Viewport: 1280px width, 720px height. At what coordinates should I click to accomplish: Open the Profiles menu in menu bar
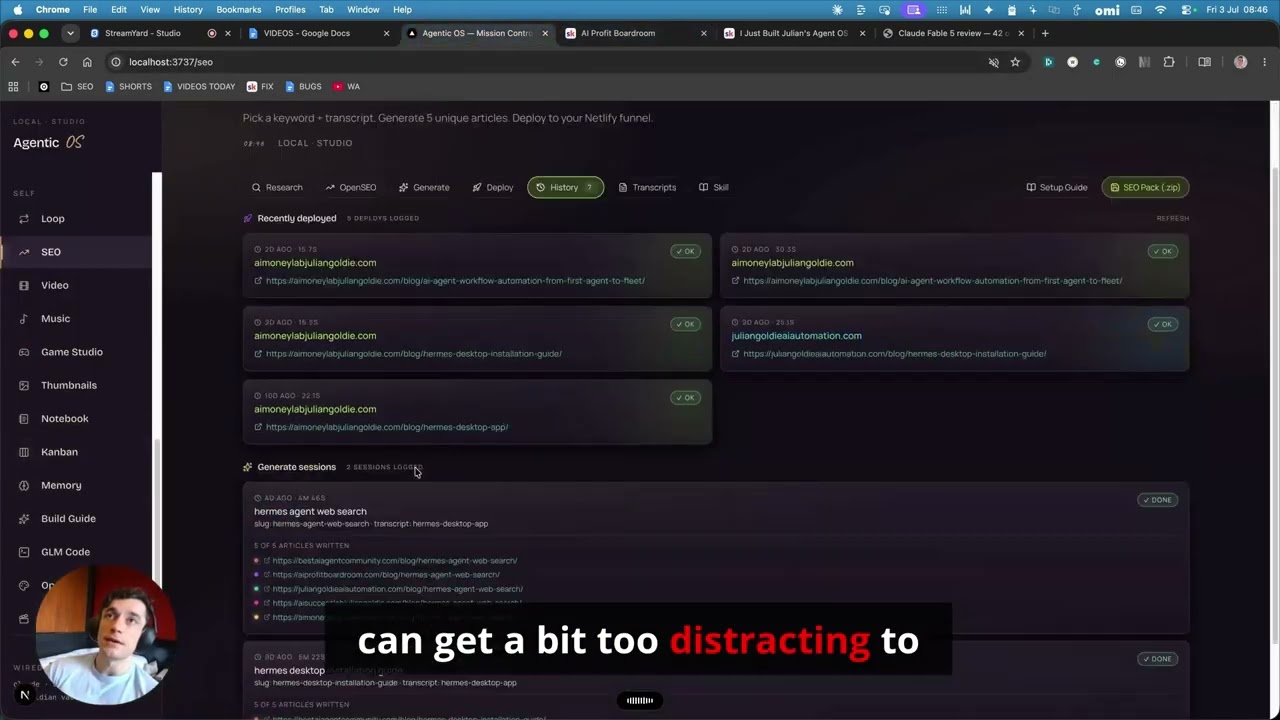(x=290, y=10)
